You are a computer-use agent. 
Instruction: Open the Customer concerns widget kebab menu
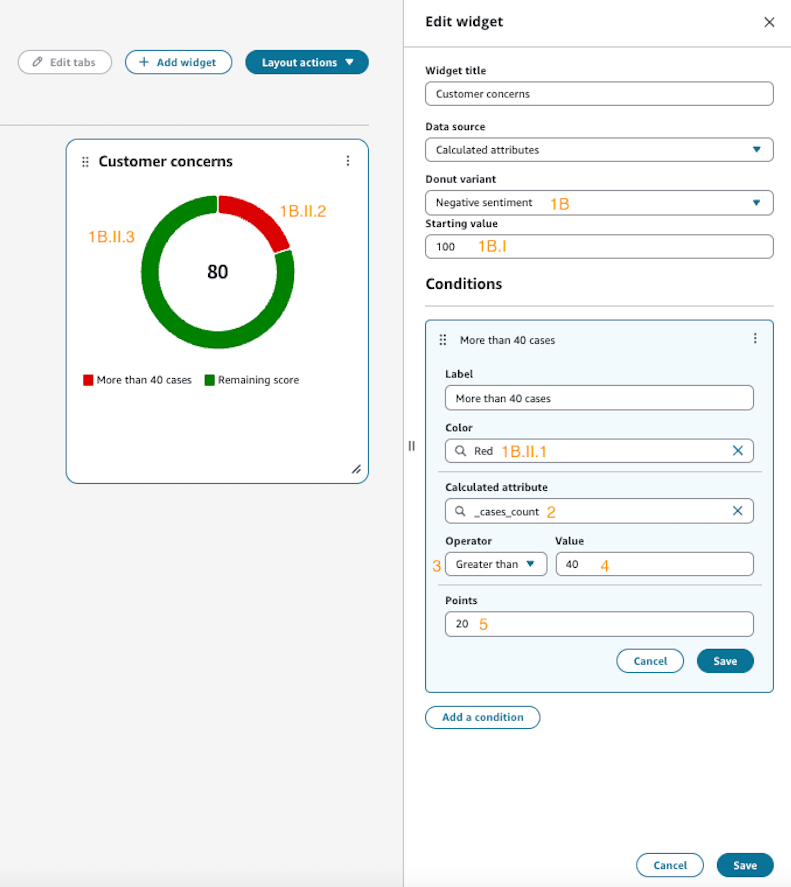tap(348, 161)
